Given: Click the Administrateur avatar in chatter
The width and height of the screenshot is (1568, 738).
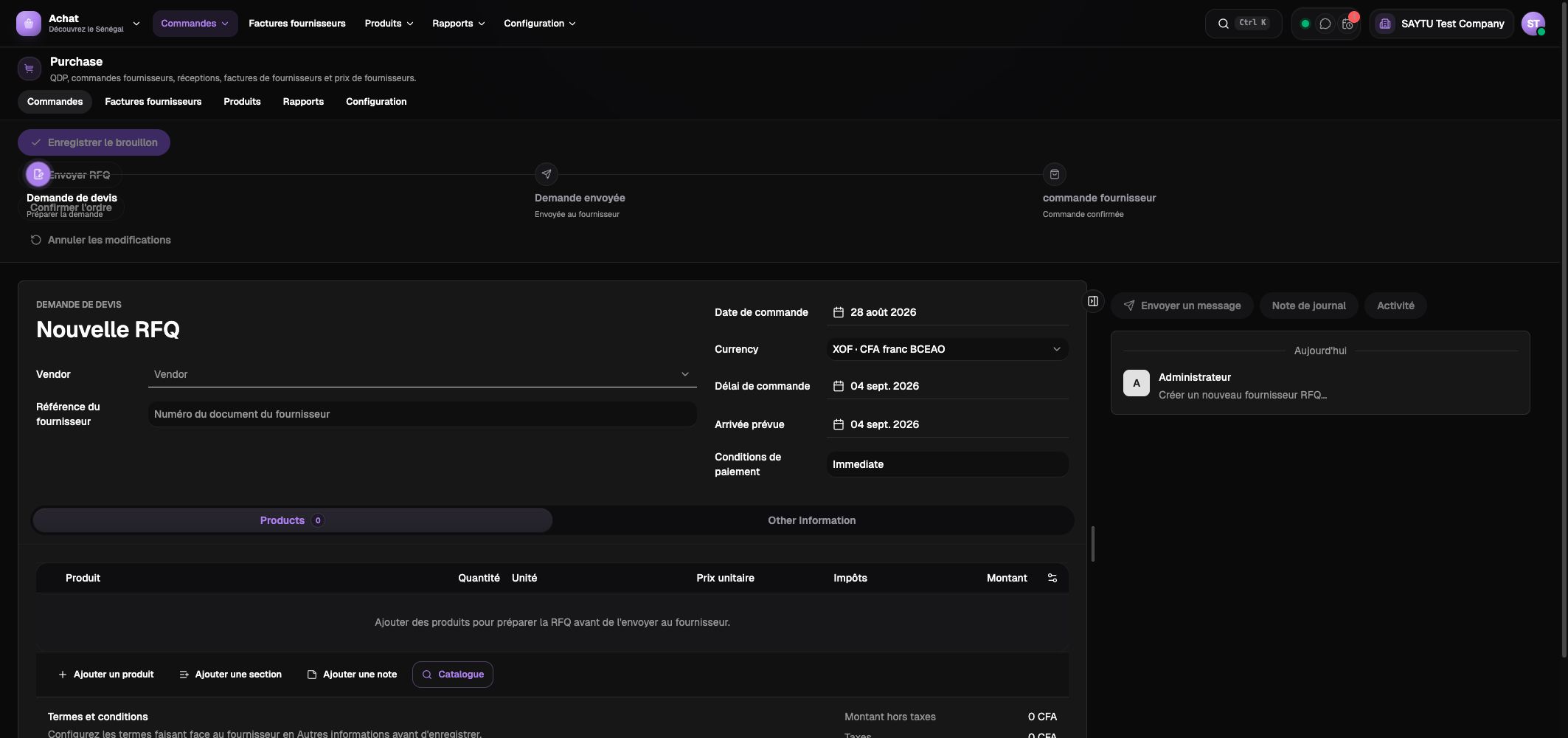Looking at the screenshot, I should [x=1137, y=383].
